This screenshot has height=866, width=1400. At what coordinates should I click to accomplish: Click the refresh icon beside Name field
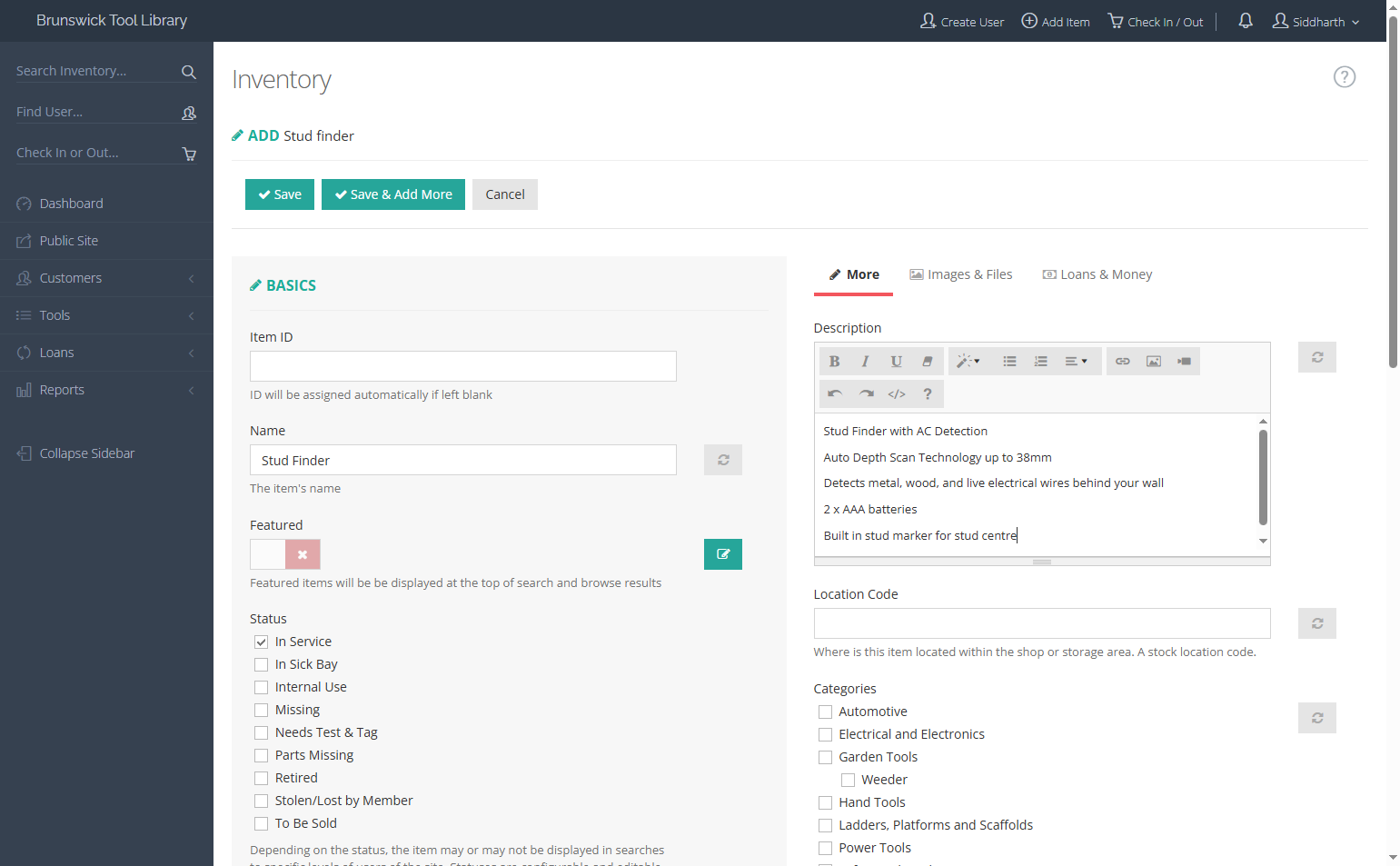point(723,460)
